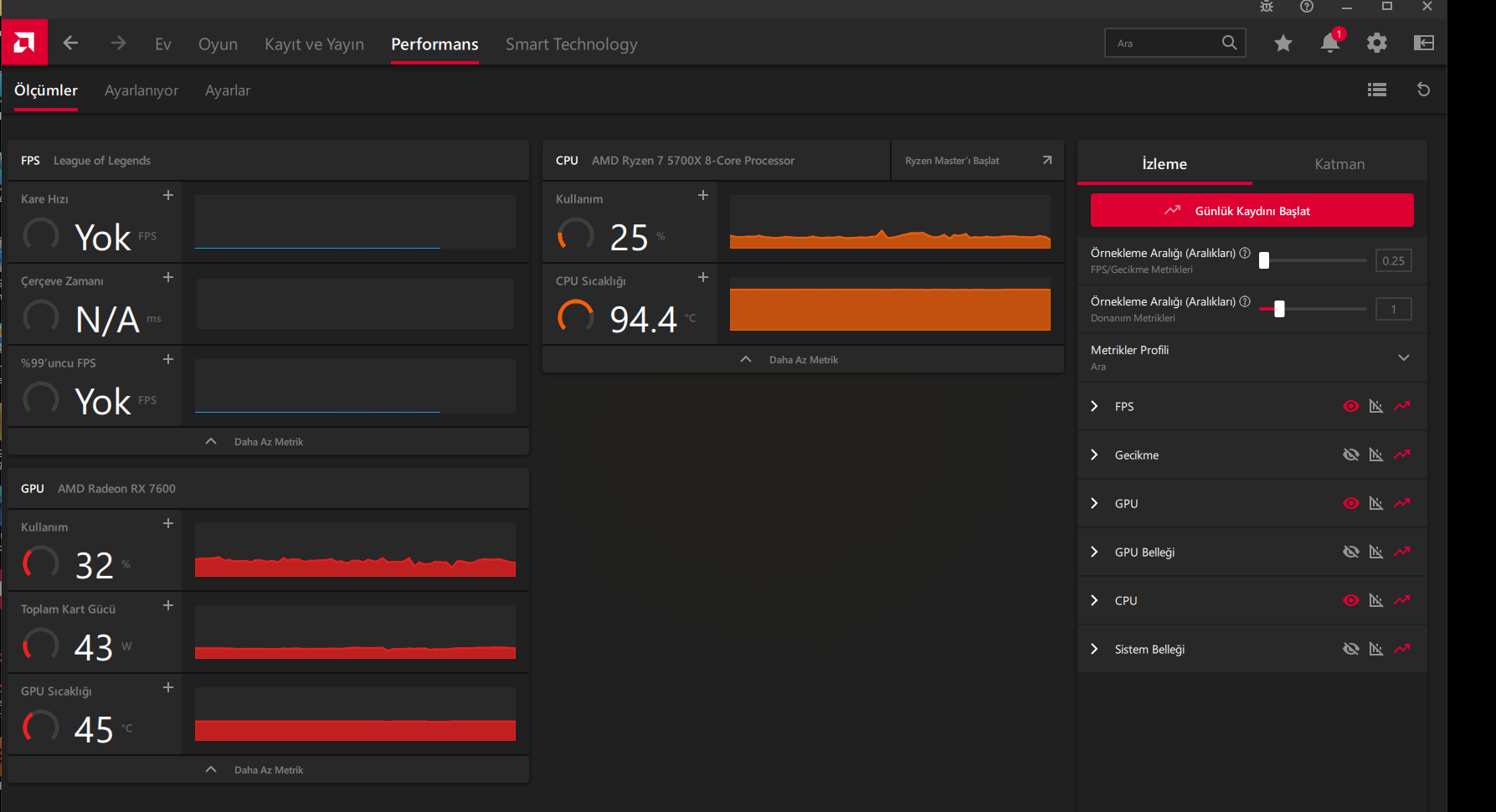Switch to the Ayarlanıyor sub-tab
Screen dimensions: 1496x812
(x=141, y=90)
